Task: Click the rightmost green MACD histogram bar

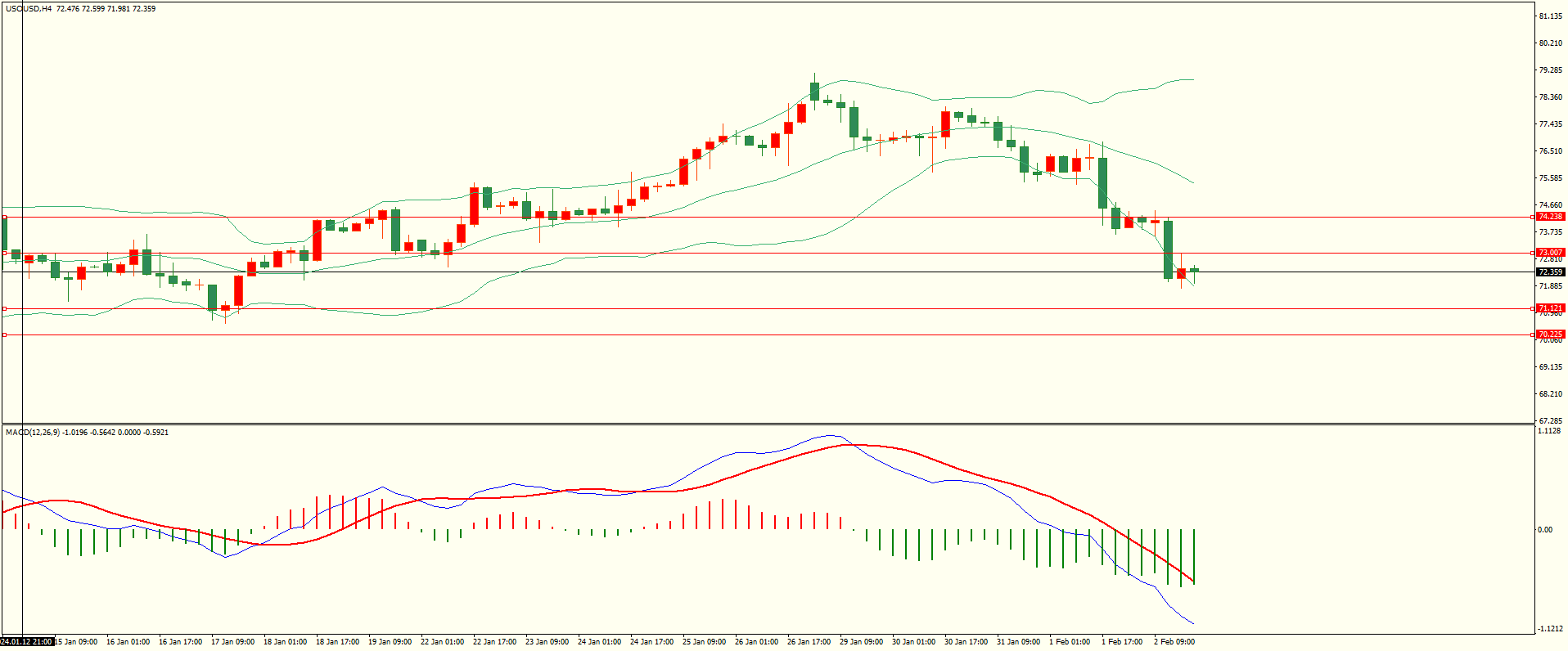Action: click(x=1194, y=556)
